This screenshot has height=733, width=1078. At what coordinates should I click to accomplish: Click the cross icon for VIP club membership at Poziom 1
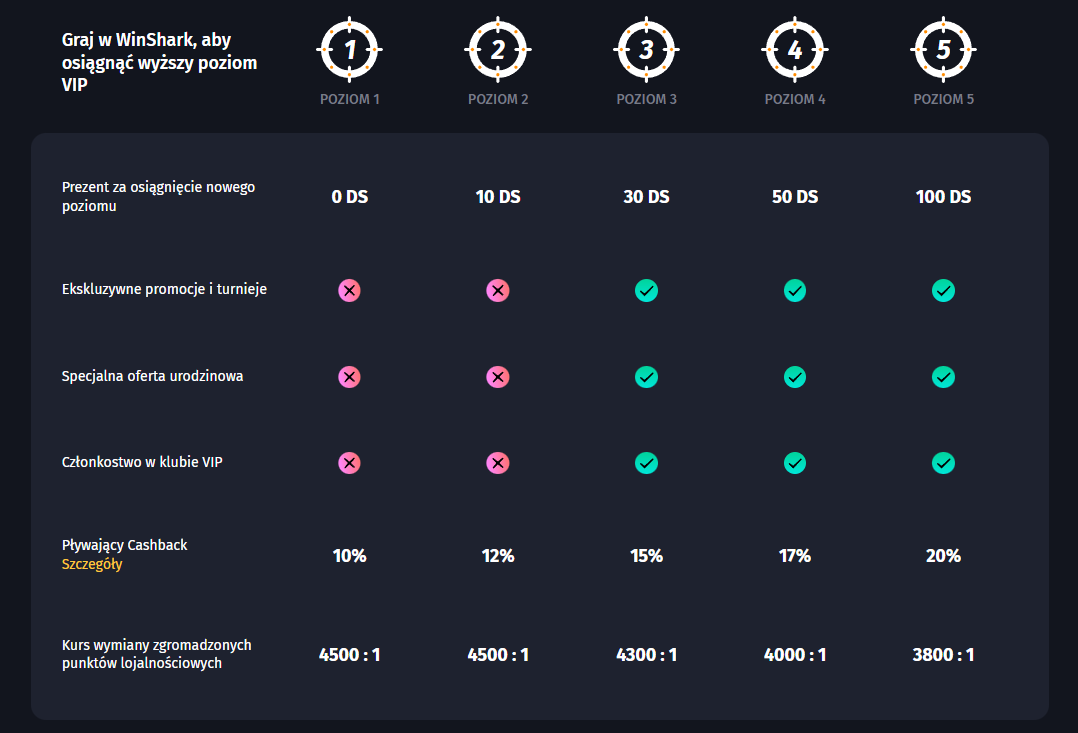349,463
